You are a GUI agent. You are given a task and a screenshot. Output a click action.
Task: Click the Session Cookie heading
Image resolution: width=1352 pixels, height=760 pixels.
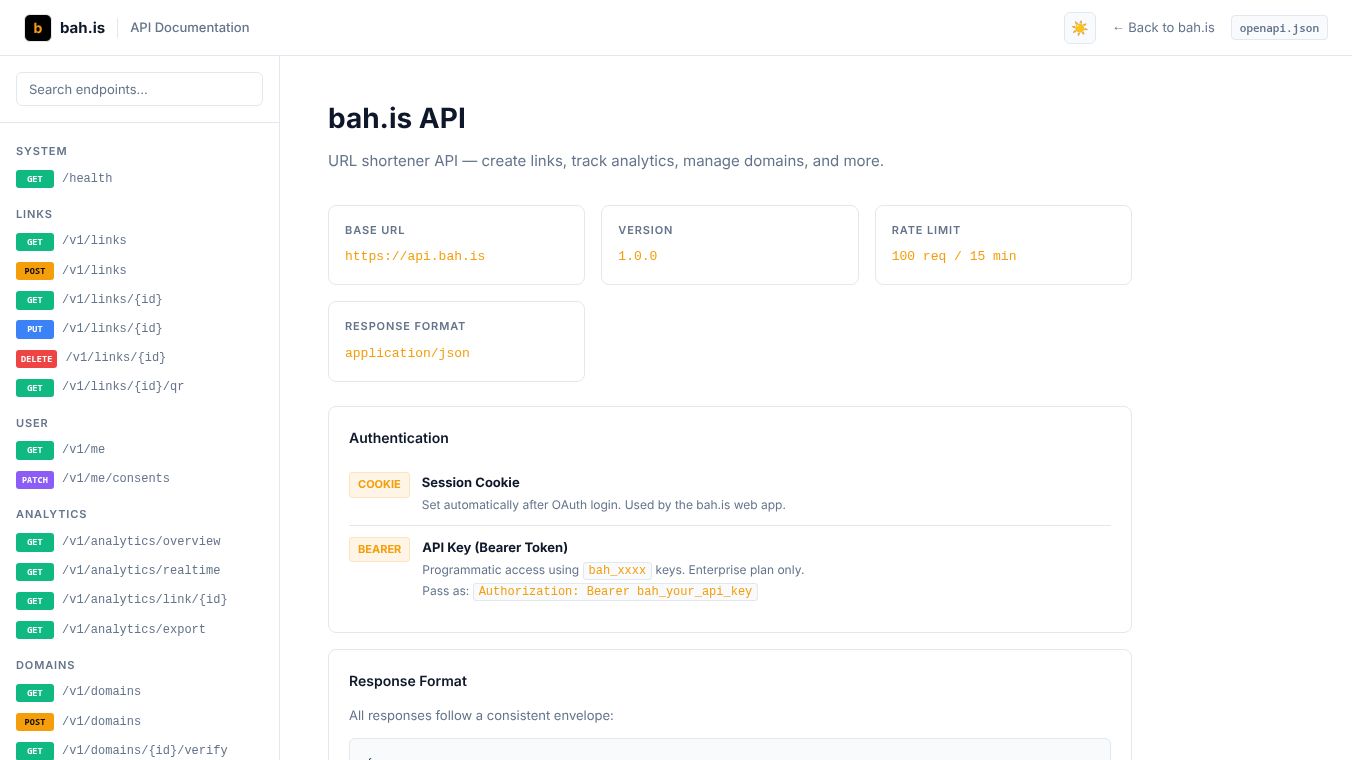coord(470,482)
